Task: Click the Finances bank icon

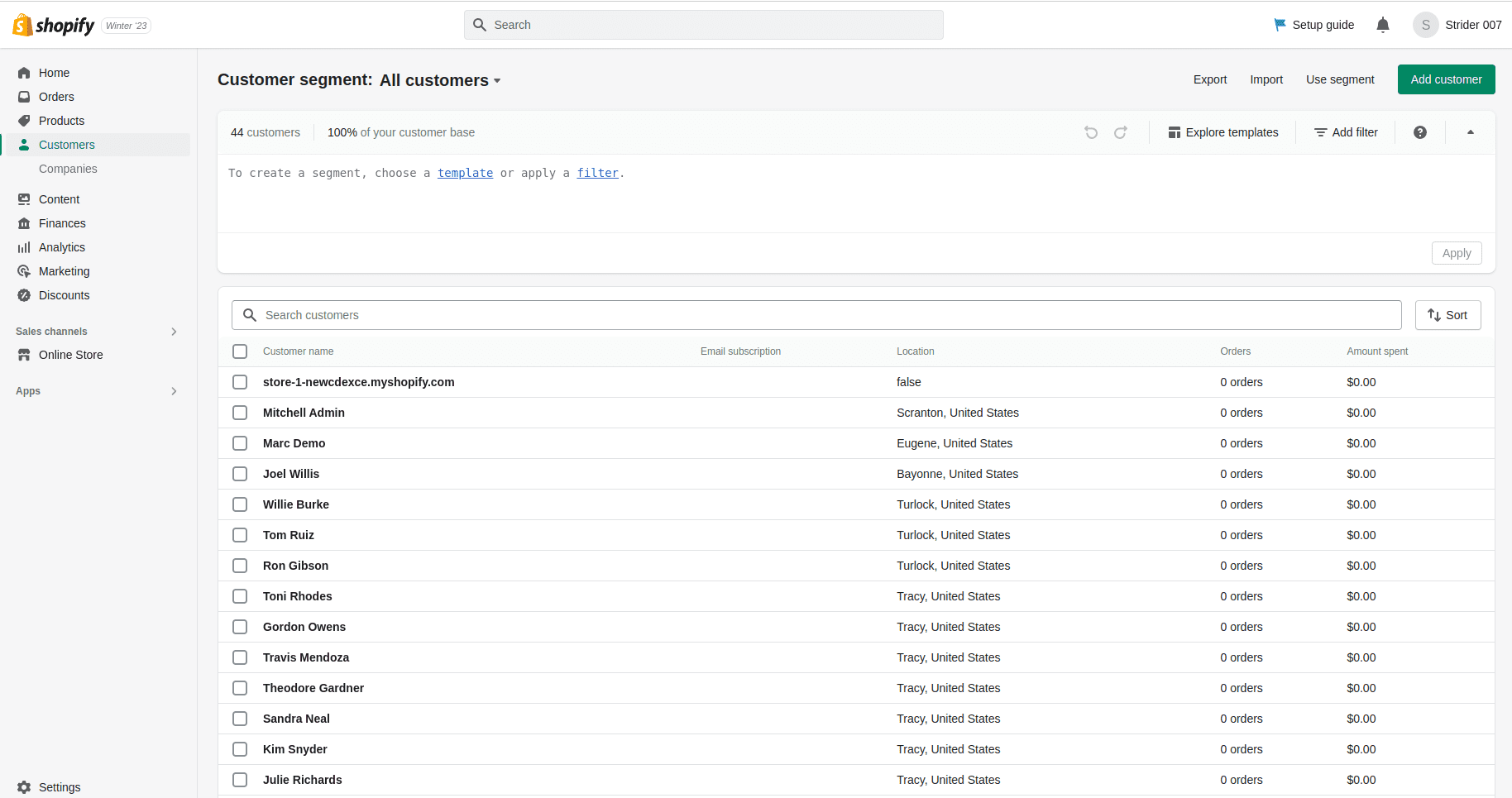Action: click(24, 223)
